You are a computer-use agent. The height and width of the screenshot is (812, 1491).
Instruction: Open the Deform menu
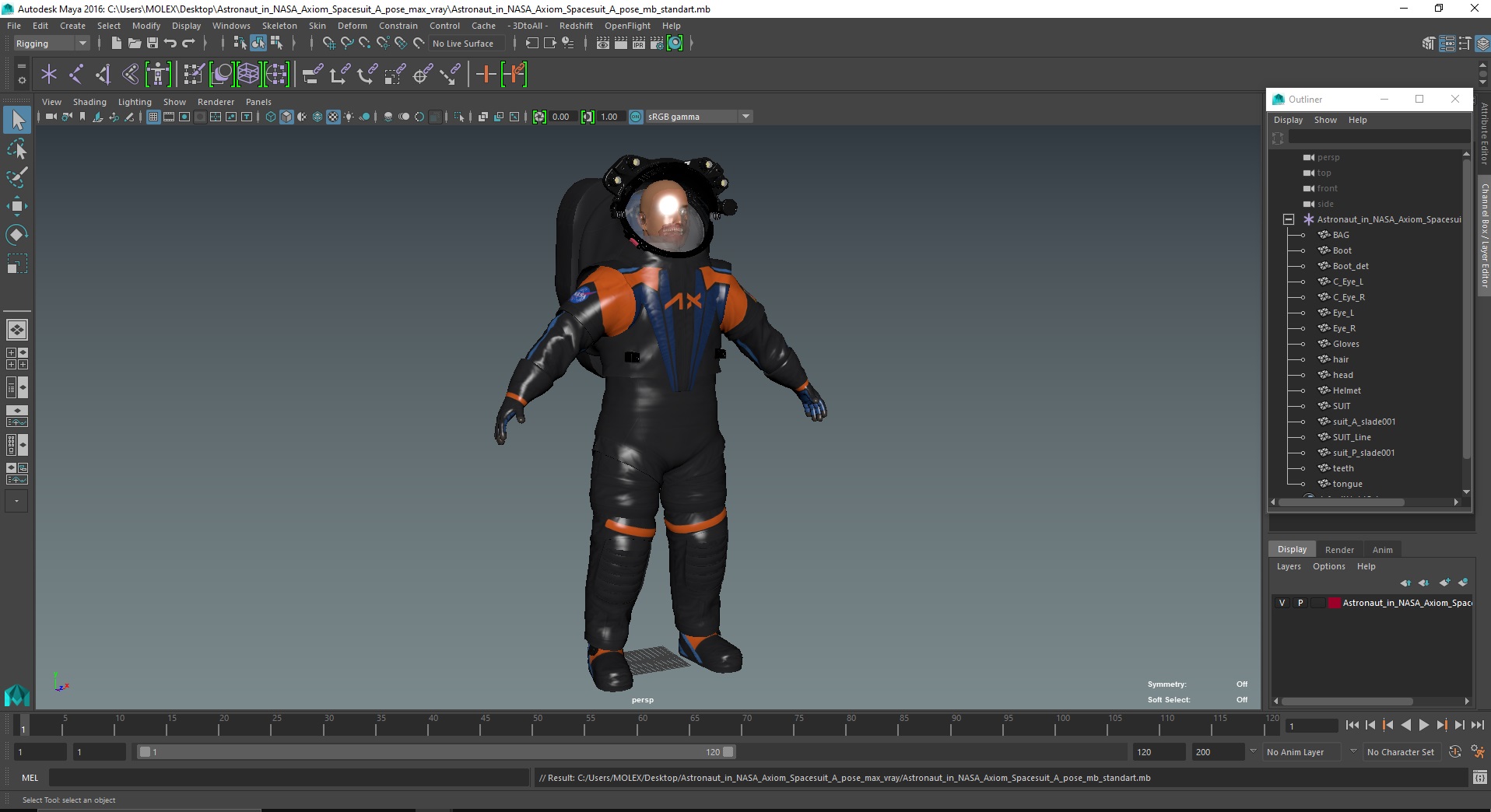[352, 26]
